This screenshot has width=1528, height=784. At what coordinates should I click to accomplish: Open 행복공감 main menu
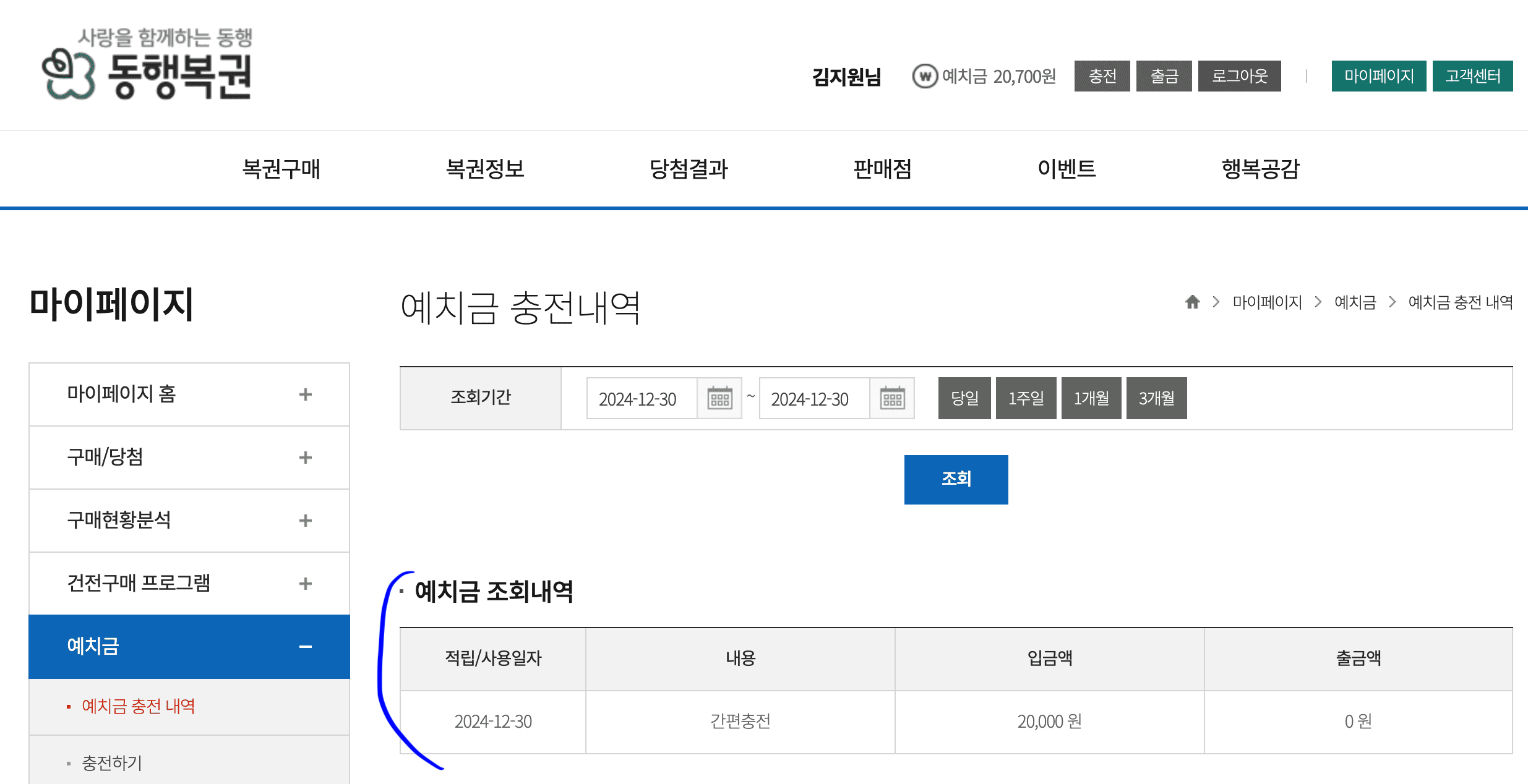tap(1260, 169)
